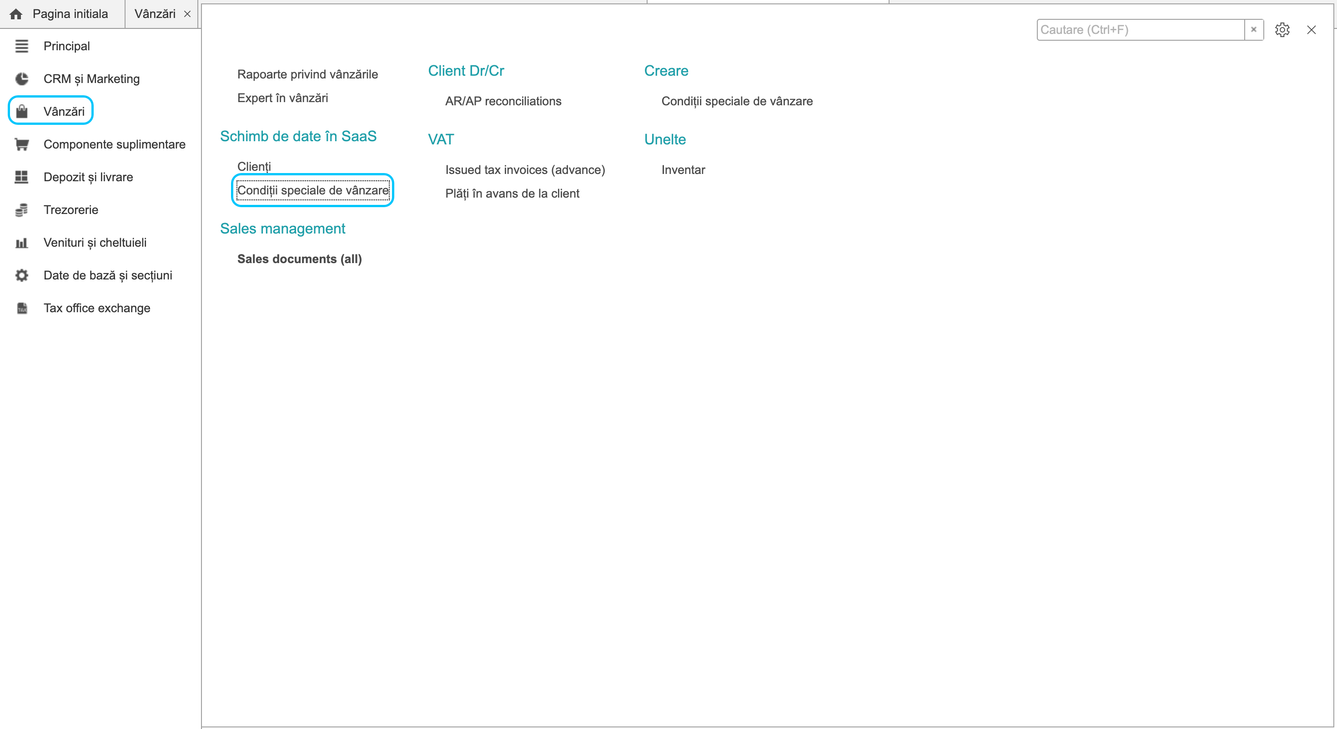Click into the Cautare search field

click(x=1140, y=30)
